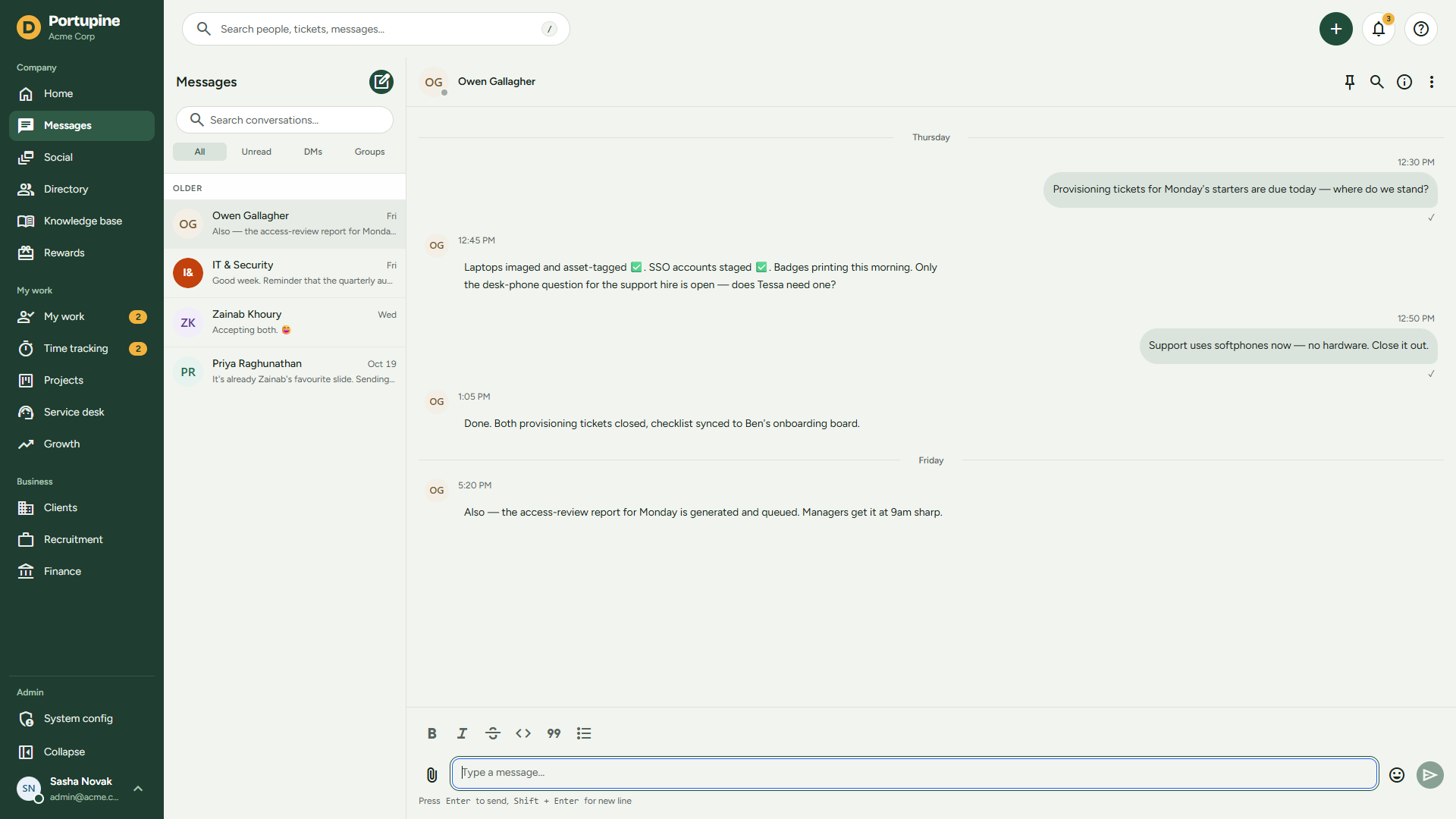Viewport: 1456px width, 819px height.
Task: Open the Zainab Khoury conversation
Action: [x=284, y=323]
